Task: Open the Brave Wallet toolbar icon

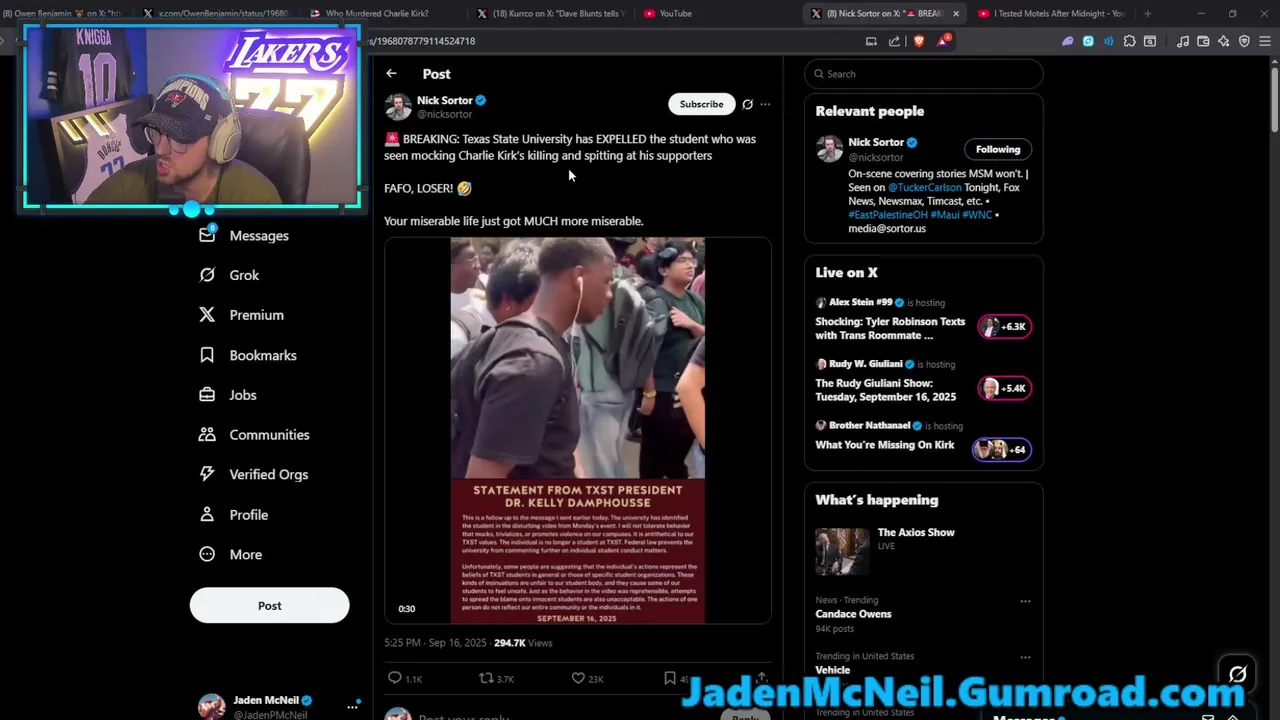Action: tap(1204, 41)
